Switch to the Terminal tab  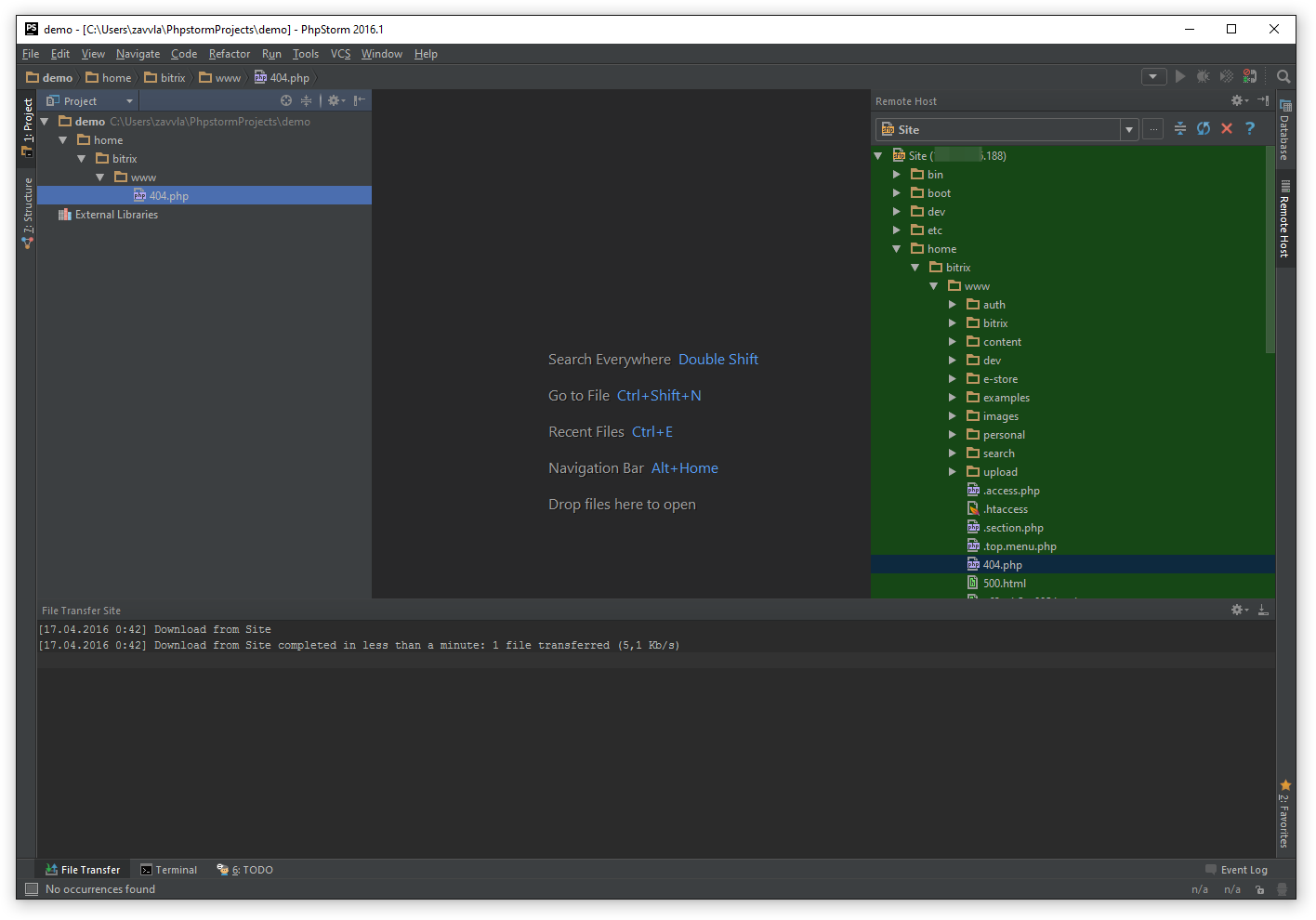(x=169, y=870)
